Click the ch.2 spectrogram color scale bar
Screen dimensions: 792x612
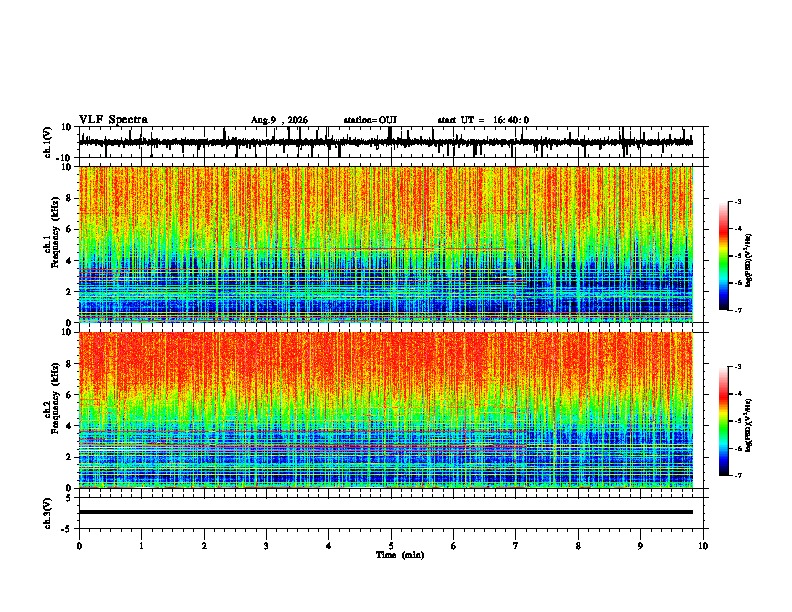[723, 421]
